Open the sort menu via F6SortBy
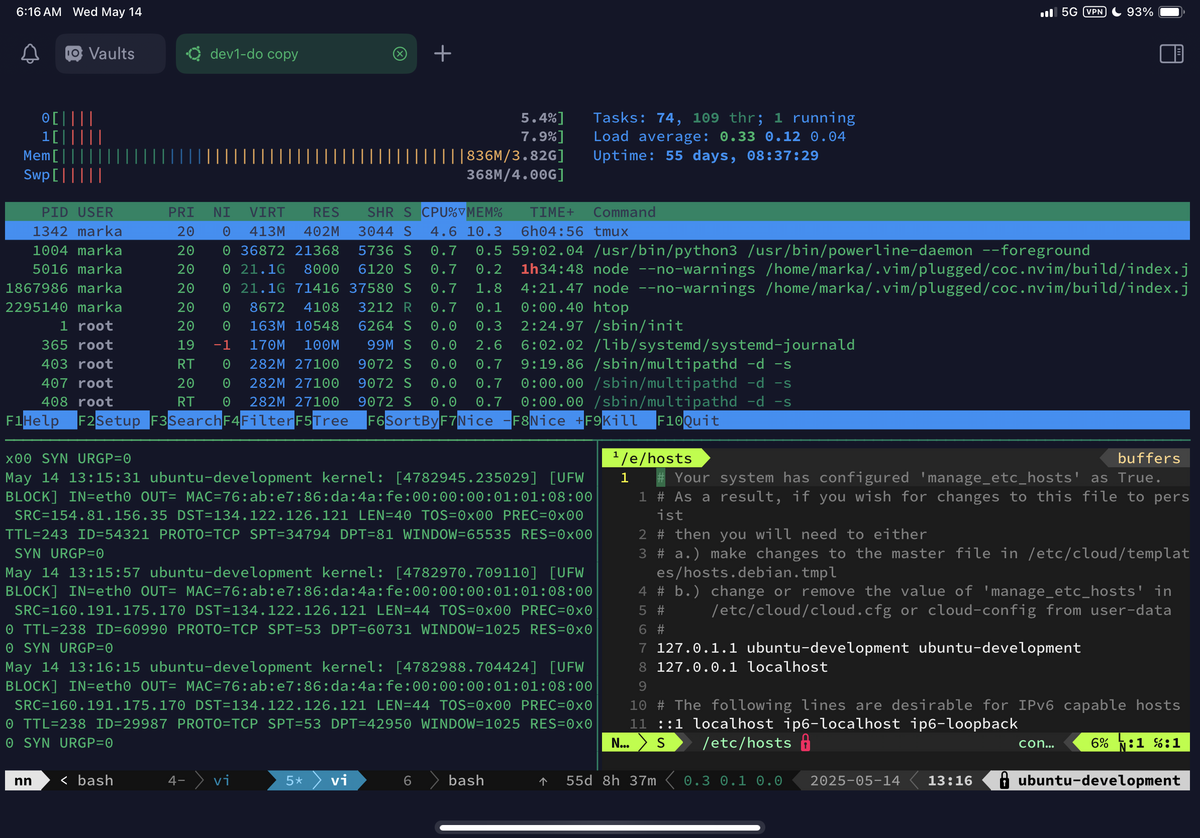The width and height of the screenshot is (1200, 838). [x=405, y=420]
